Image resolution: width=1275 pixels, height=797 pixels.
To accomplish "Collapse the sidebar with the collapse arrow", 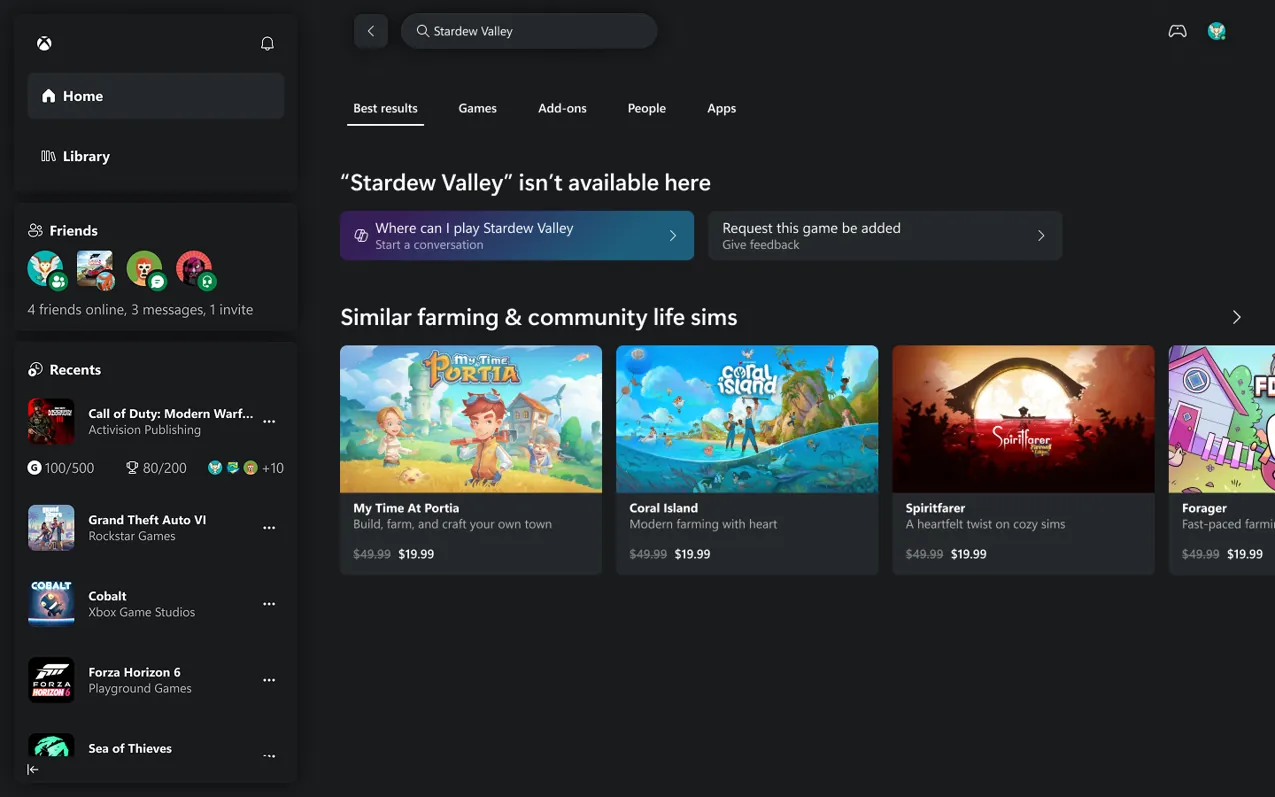I will (x=33, y=769).
